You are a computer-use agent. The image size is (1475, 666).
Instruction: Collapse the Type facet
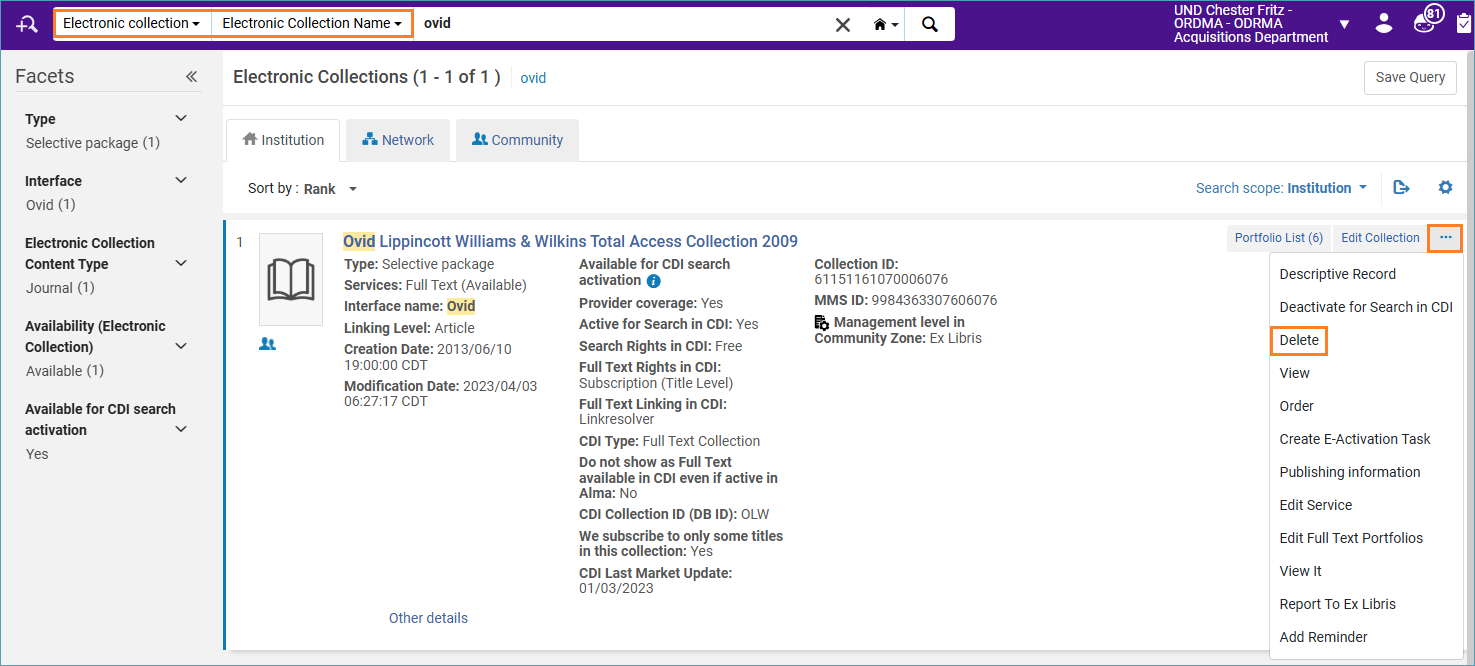point(181,118)
